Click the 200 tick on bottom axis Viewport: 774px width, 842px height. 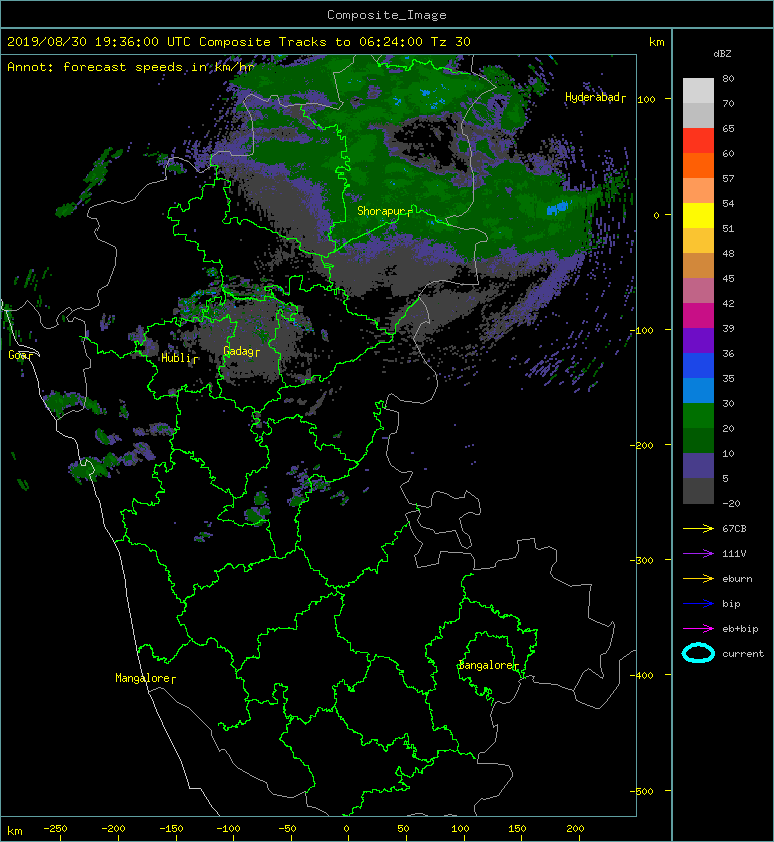click(x=575, y=829)
